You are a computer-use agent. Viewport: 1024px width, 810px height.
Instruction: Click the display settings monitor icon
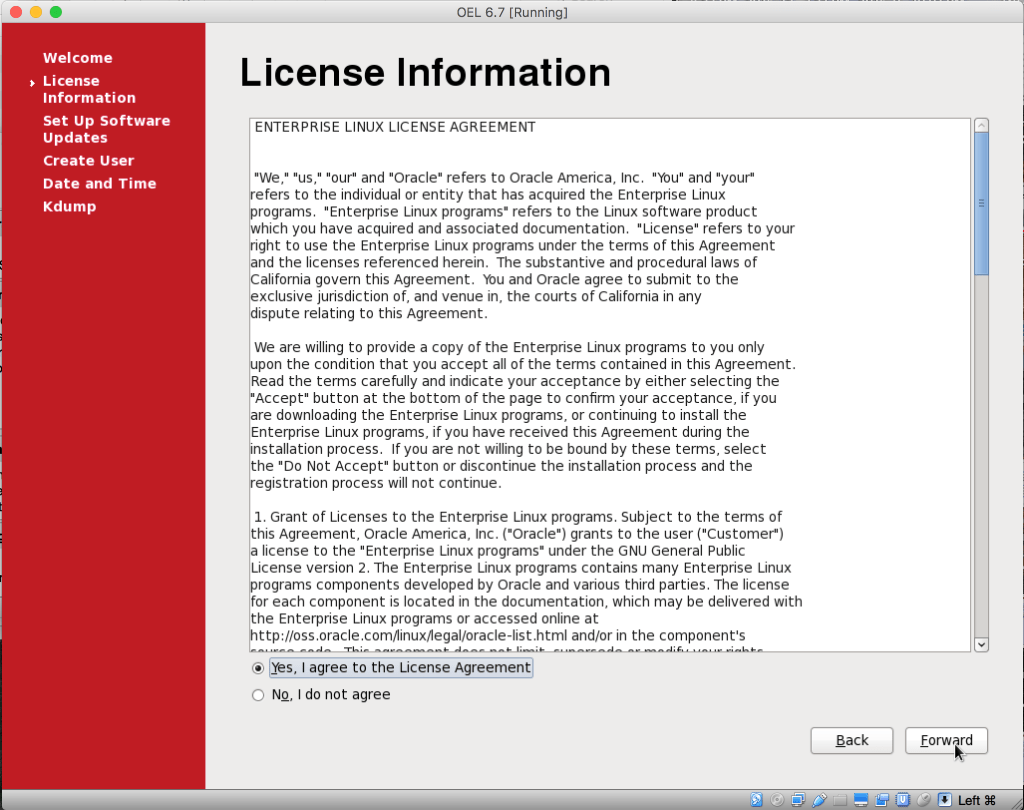[861, 800]
